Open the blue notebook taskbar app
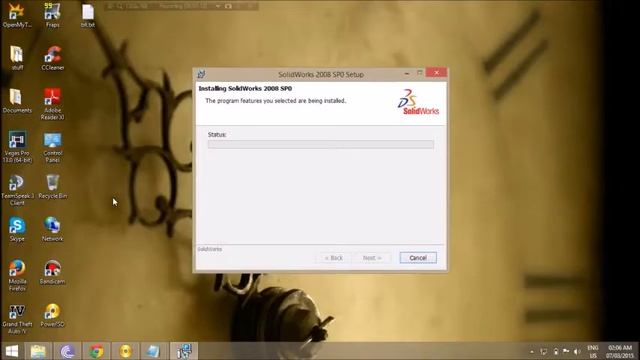The height and width of the screenshot is (360, 640). point(153,351)
